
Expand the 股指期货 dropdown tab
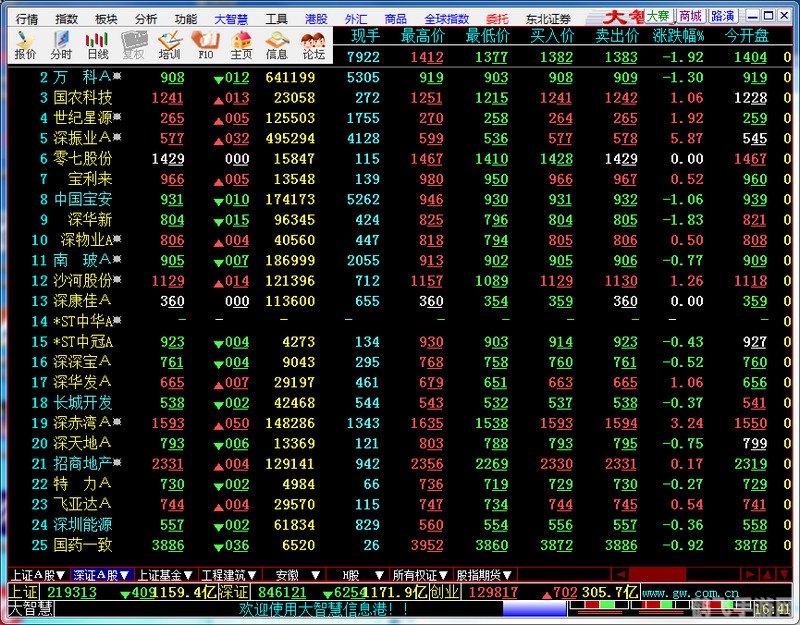click(x=484, y=575)
